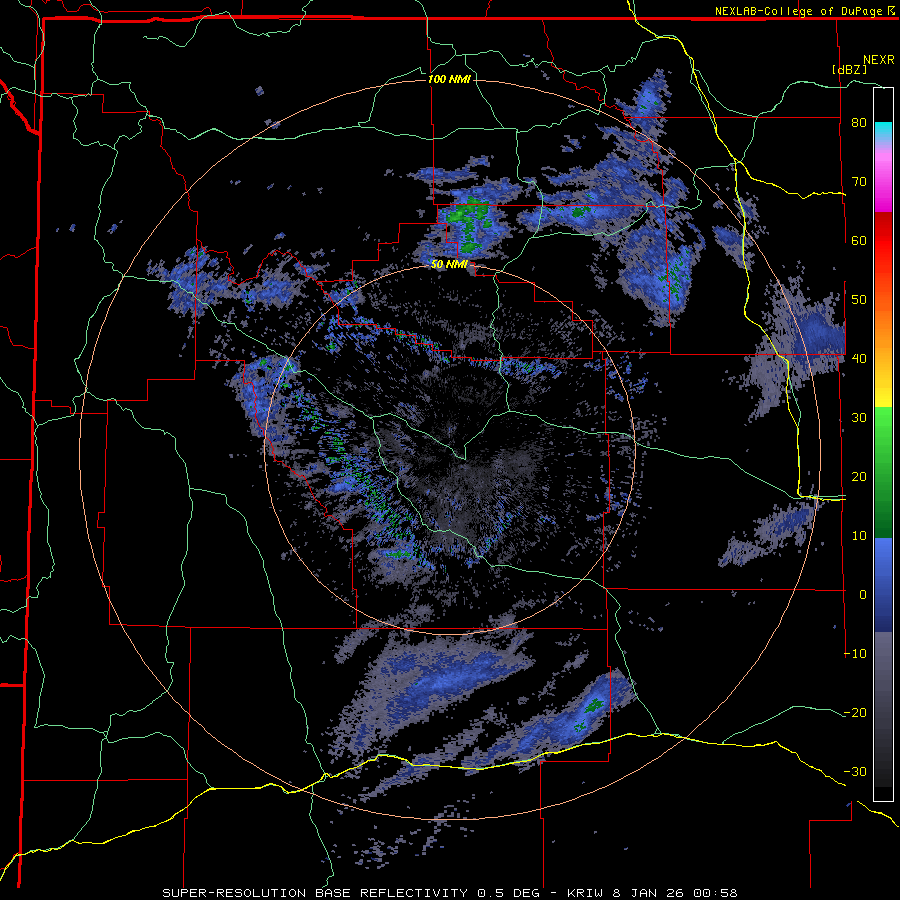Select the 30 value on the dBZ scale

[859, 418]
